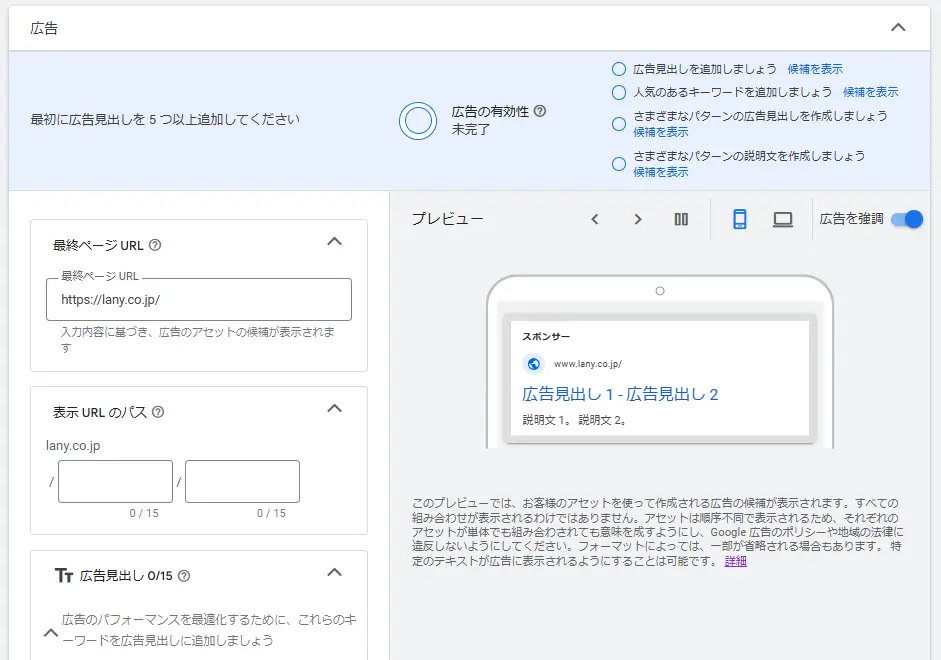Viewport: 941px width, 660px height.
Task: Show the previous ad preview
Action: (595, 218)
